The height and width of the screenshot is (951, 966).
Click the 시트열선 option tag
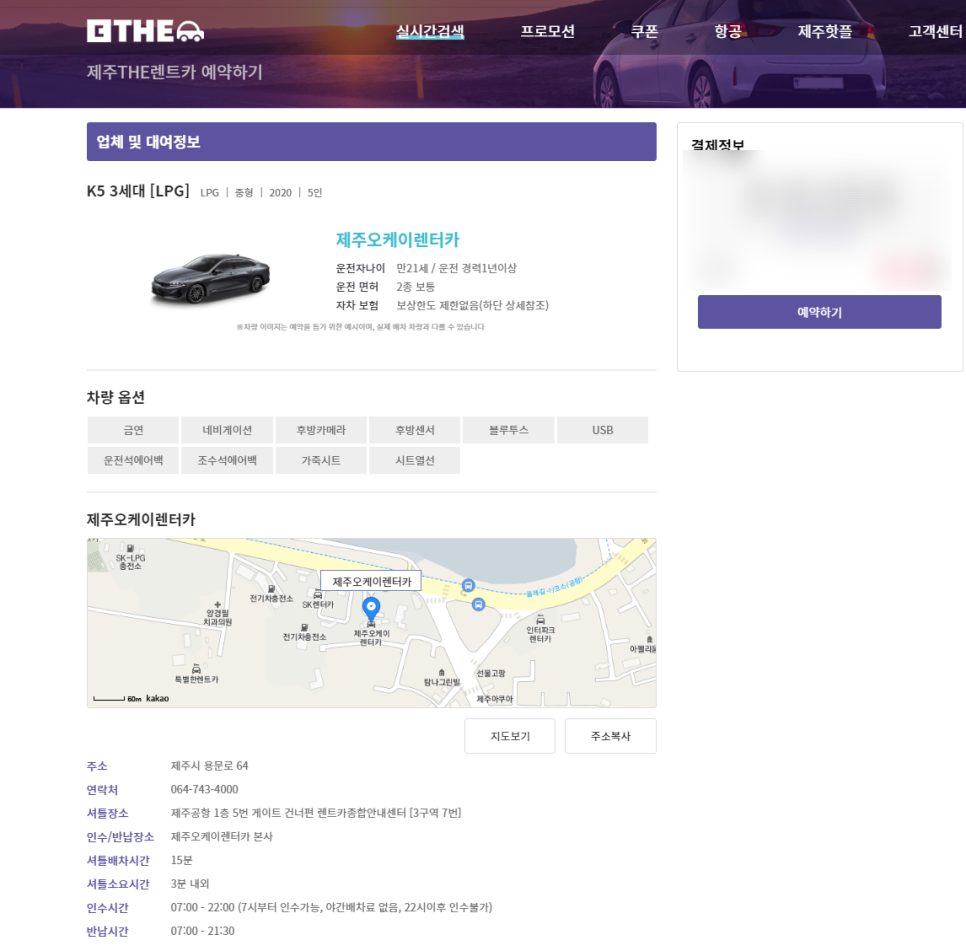coord(415,460)
